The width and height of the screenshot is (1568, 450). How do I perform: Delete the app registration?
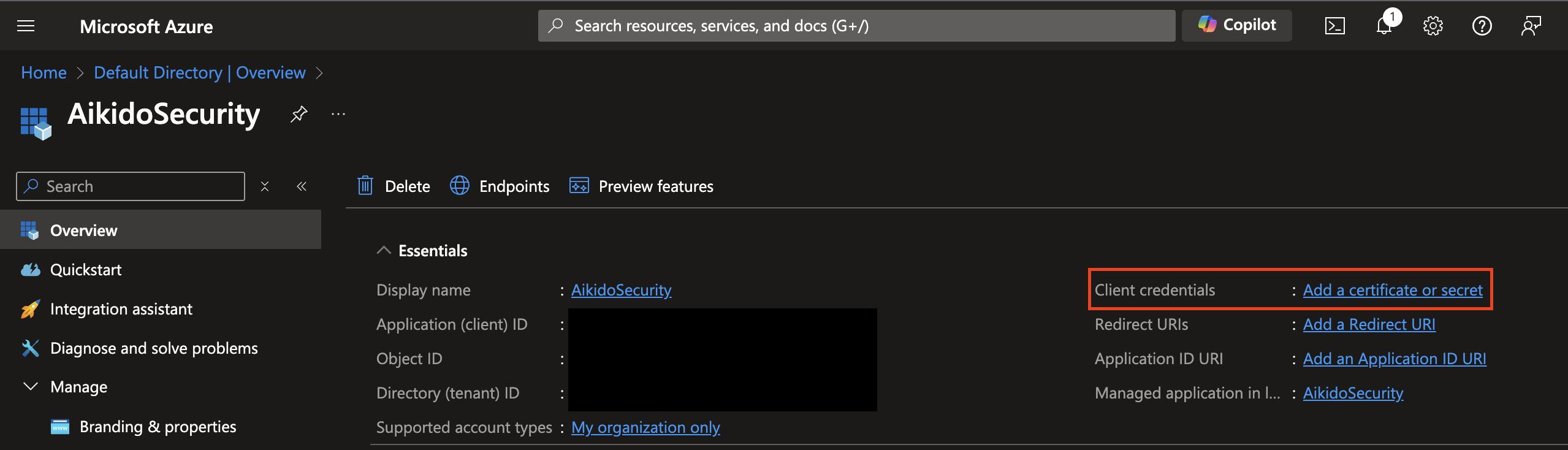pos(394,186)
